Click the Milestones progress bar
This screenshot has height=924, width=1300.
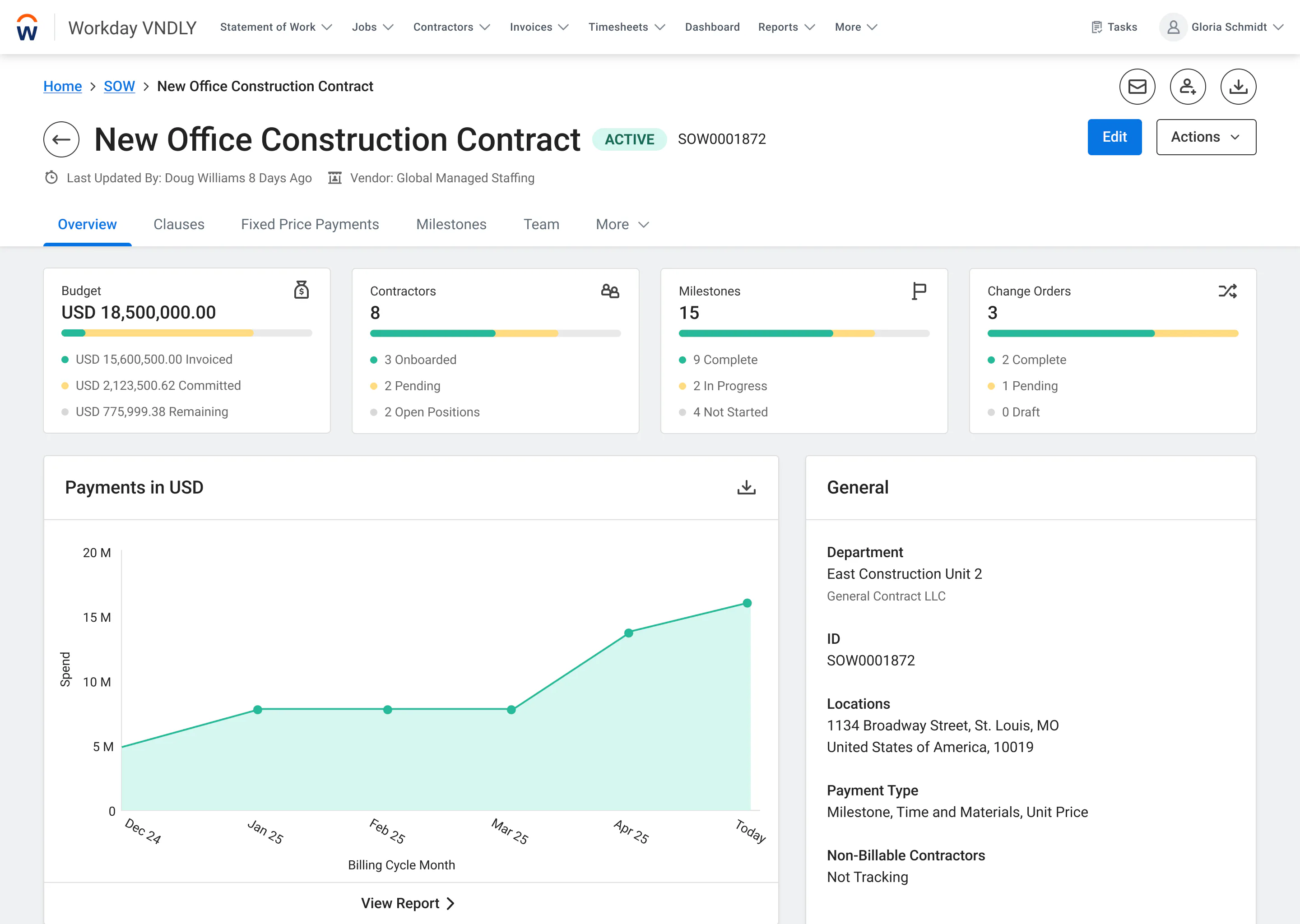(x=803, y=333)
